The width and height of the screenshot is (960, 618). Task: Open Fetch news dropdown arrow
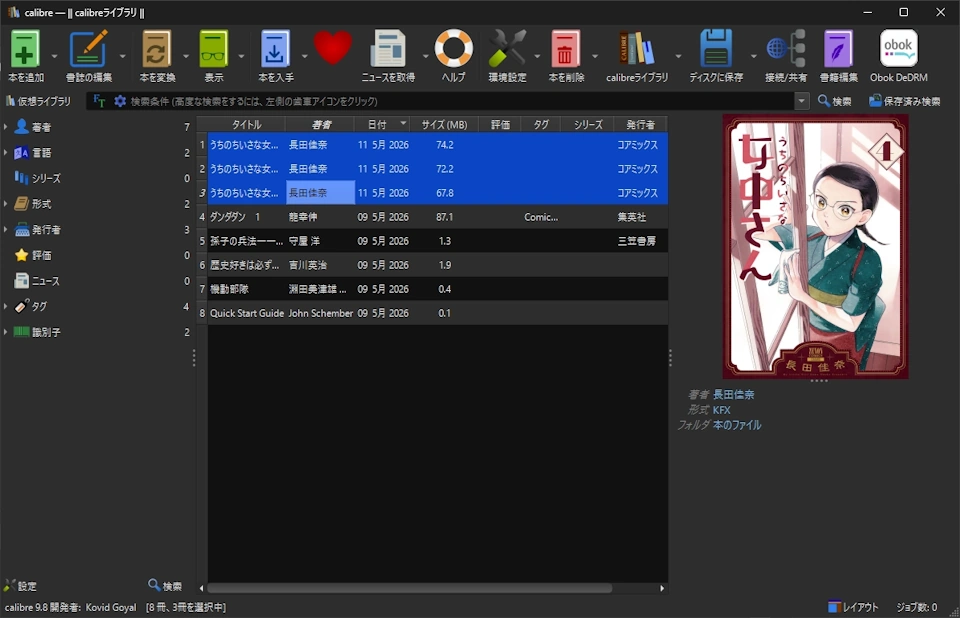pos(426,56)
